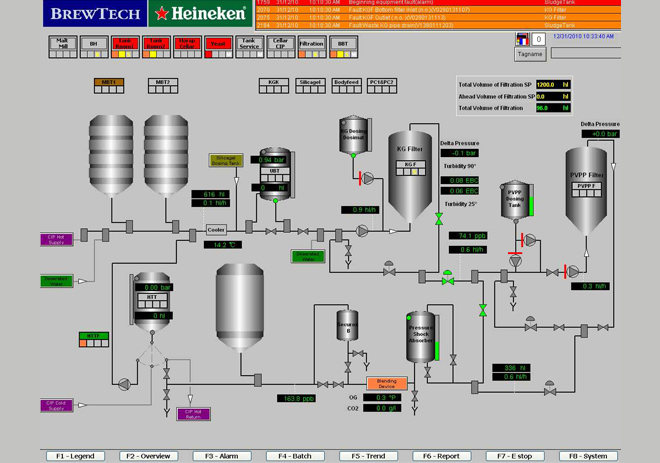Screen dimensions: 660x463
Task: Select the Pressure Shock Absorber tank
Action: (421, 337)
